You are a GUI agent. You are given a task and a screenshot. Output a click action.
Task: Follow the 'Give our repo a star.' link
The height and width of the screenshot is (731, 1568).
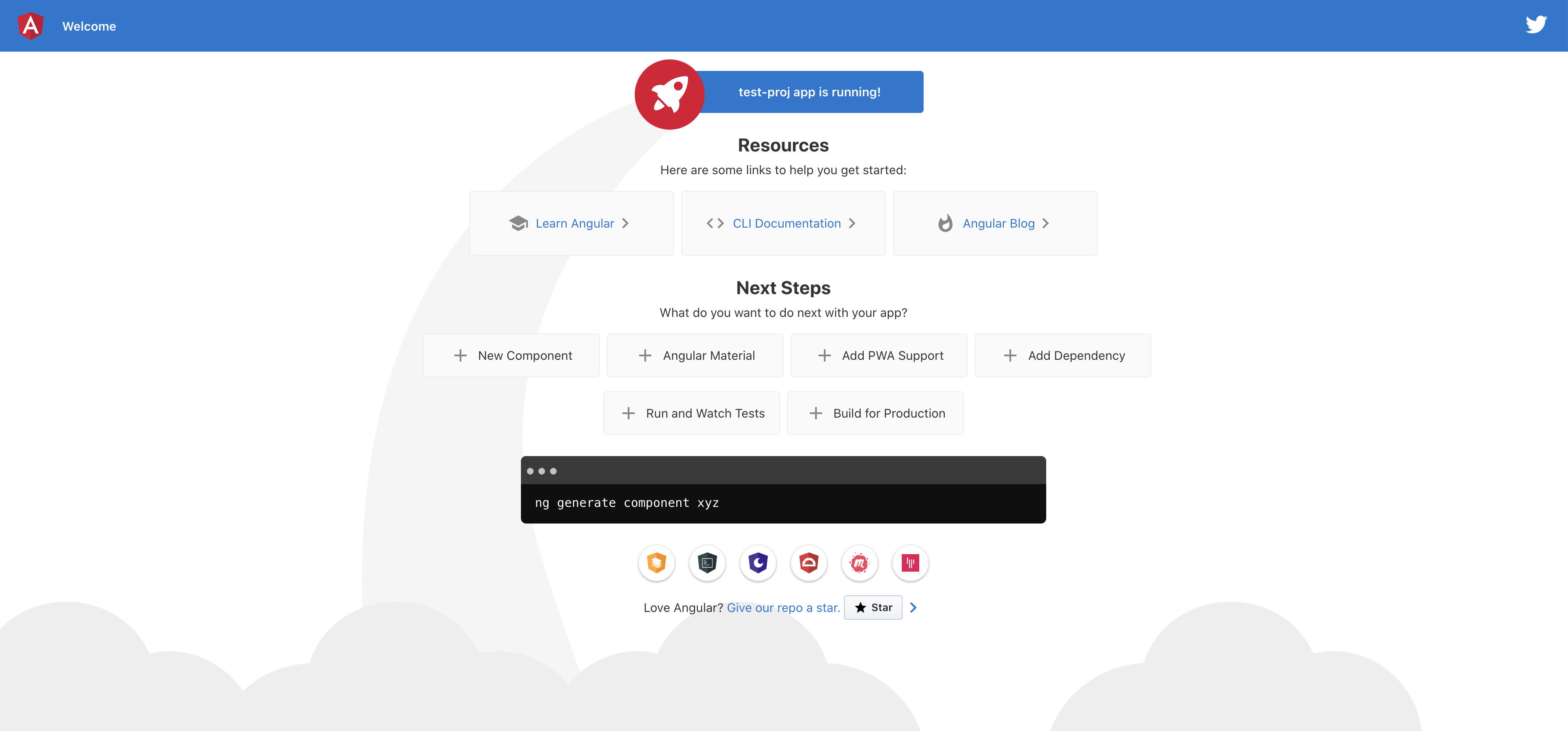(x=784, y=608)
